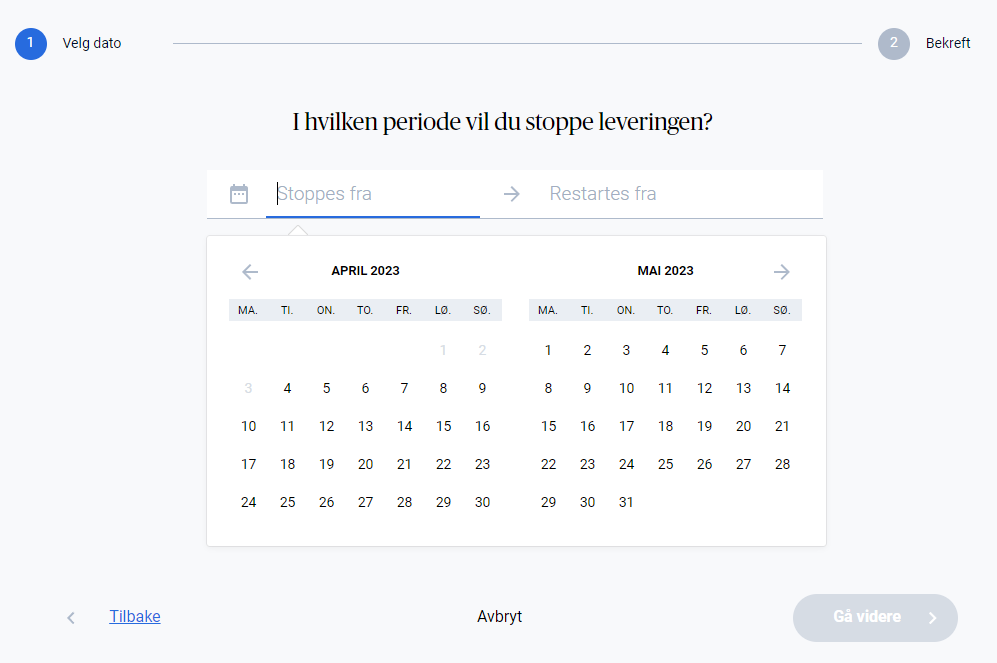Advance to next month with right arrow
Image resolution: width=997 pixels, height=663 pixels.
(x=782, y=272)
